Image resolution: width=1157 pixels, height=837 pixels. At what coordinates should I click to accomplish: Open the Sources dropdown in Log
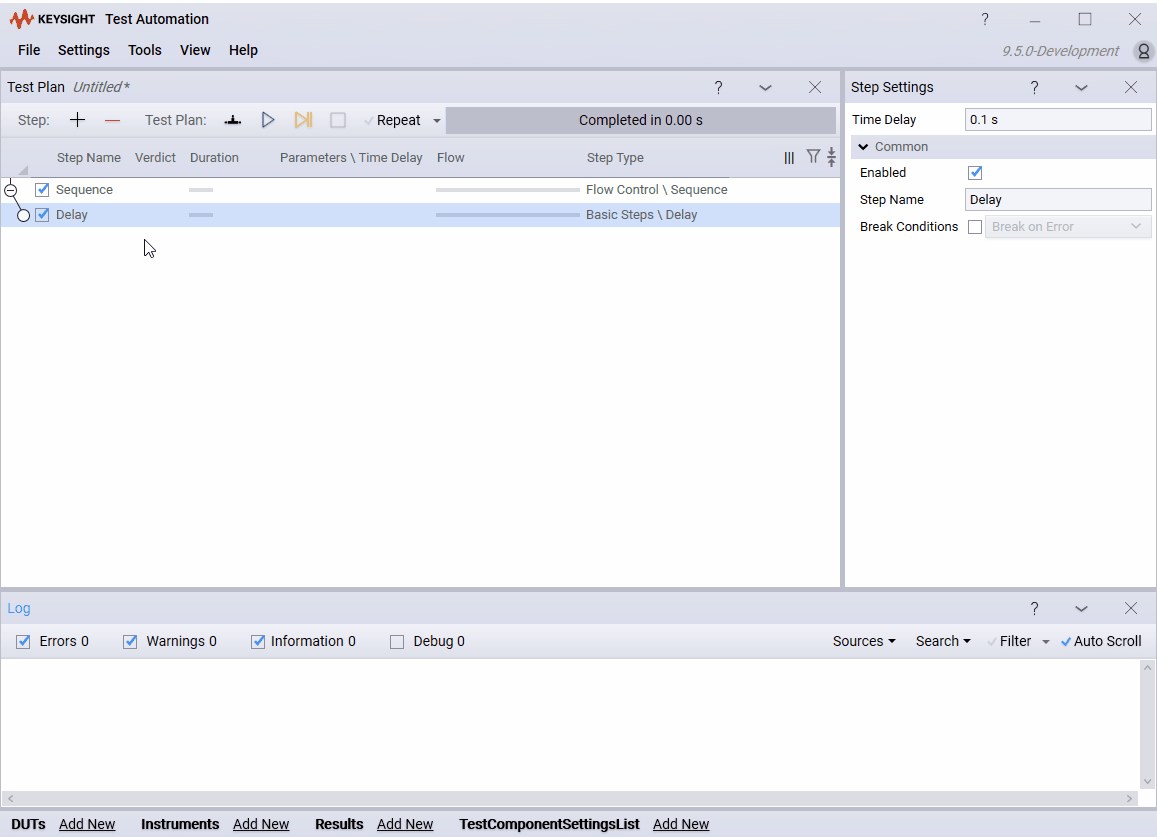point(864,641)
